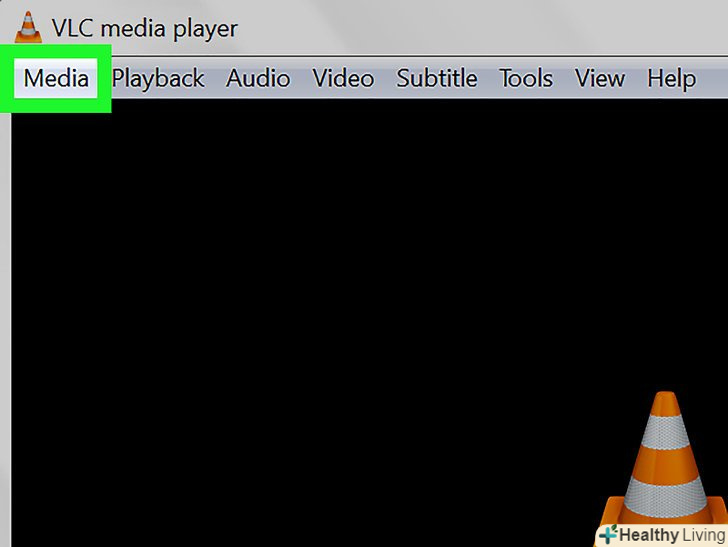Image resolution: width=728 pixels, height=547 pixels.
Task: Click the gray left window border
Action: (5, 325)
